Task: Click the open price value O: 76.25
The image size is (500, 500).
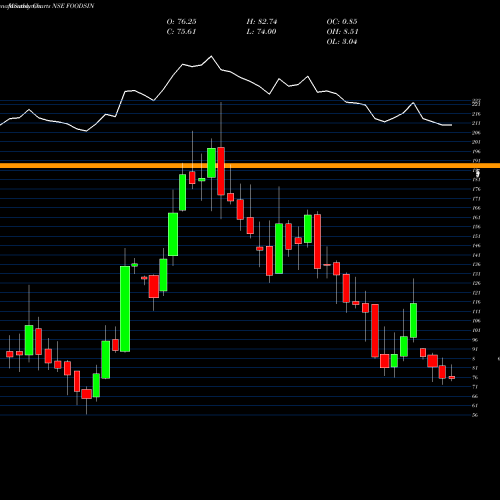Action: [181, 22]
